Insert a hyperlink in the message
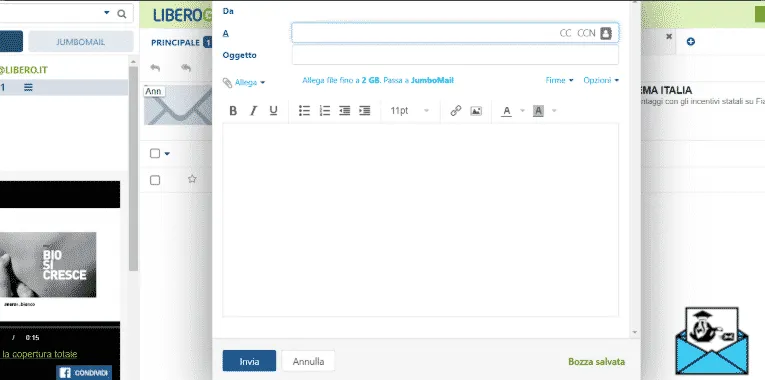Image resolution: width=765 pixels, height=380 pixels. point(456,111)
